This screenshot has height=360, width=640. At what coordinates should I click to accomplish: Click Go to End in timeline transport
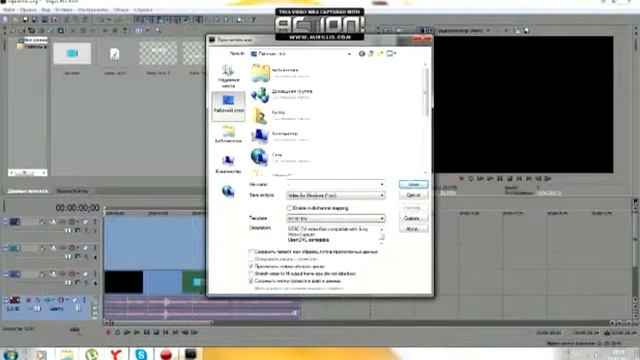point(176,333)
